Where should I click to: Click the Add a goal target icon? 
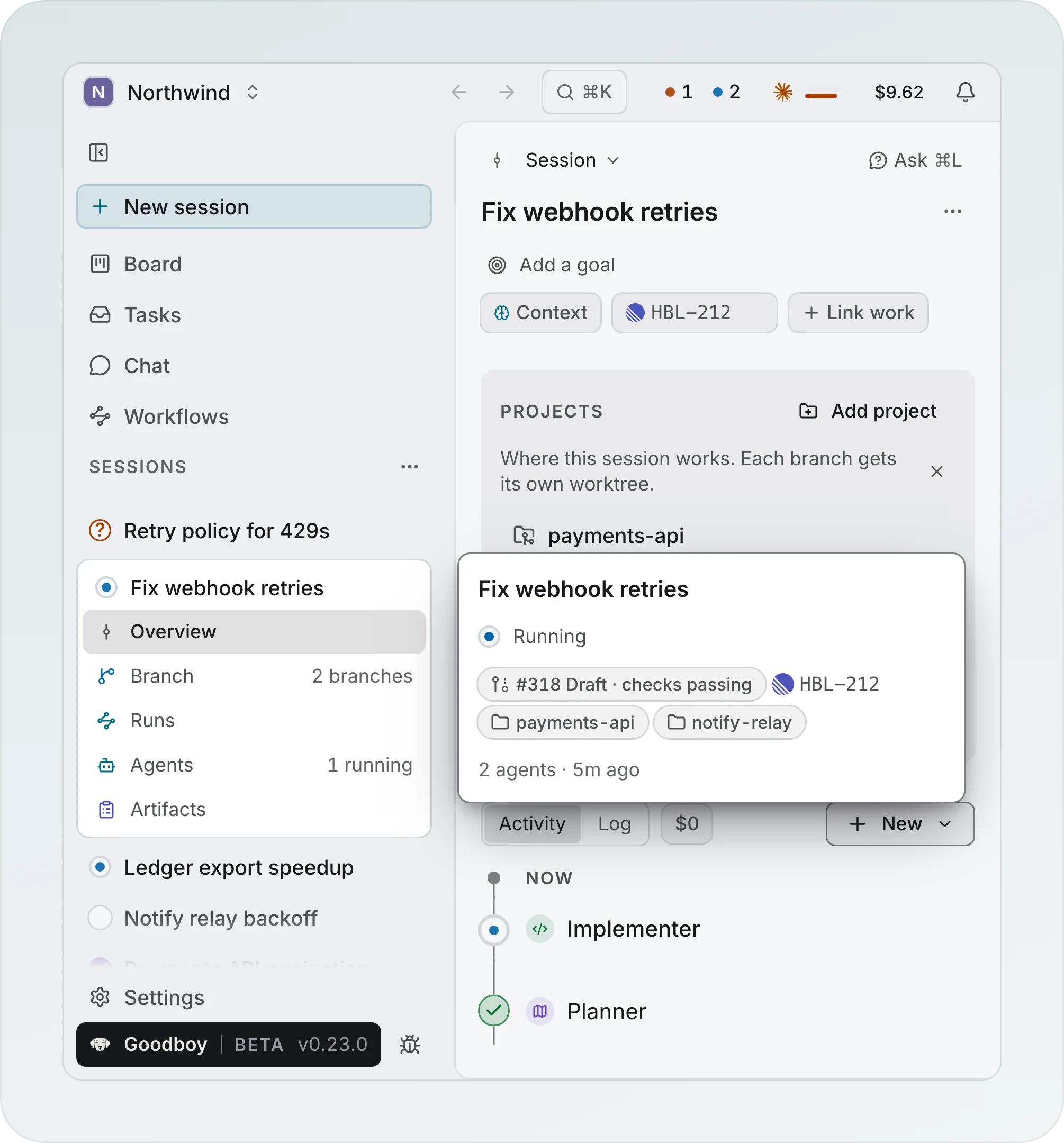[497, 265]
